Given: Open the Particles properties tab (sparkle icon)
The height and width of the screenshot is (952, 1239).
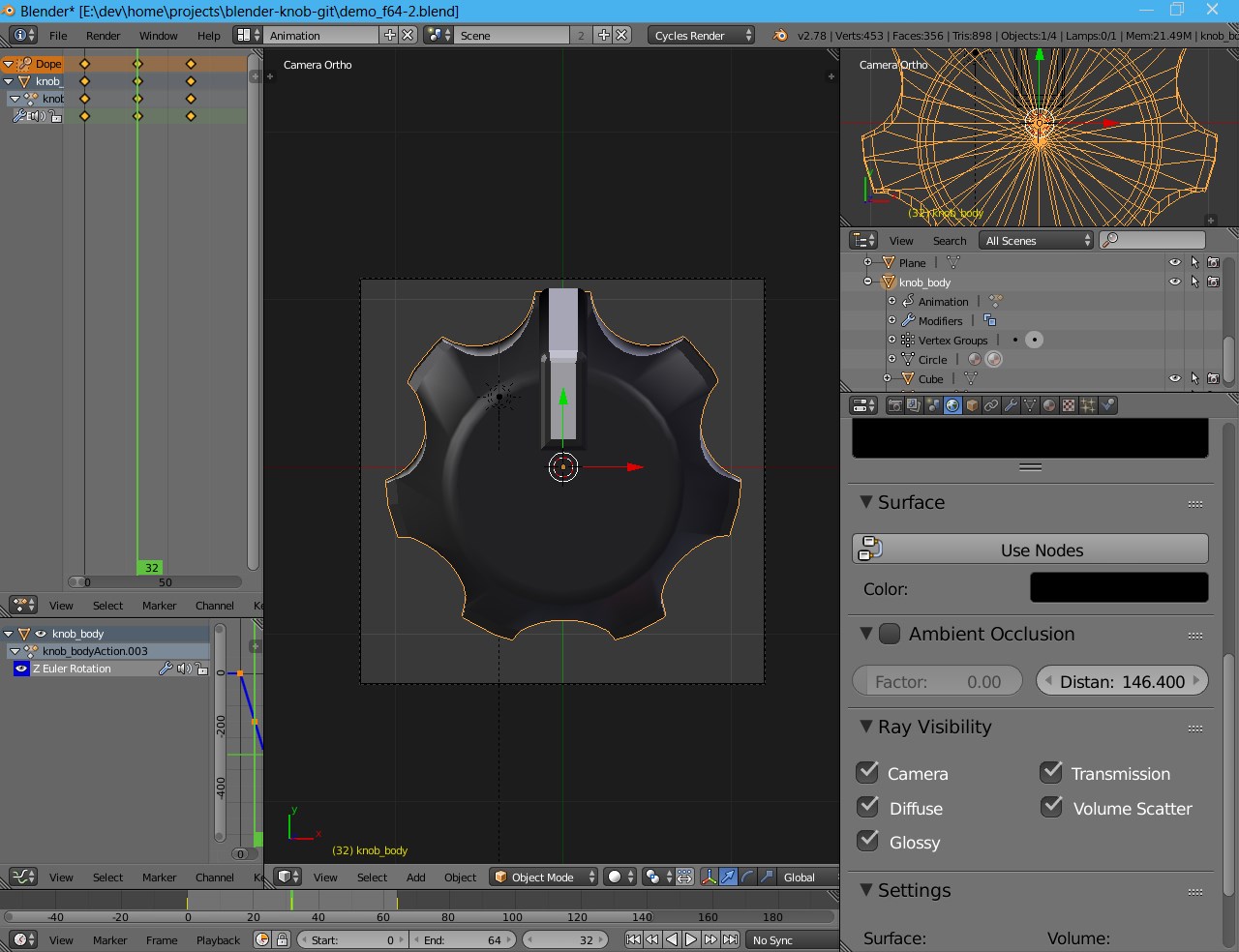Looking at the screenshot, I should tap(1088, 405).
